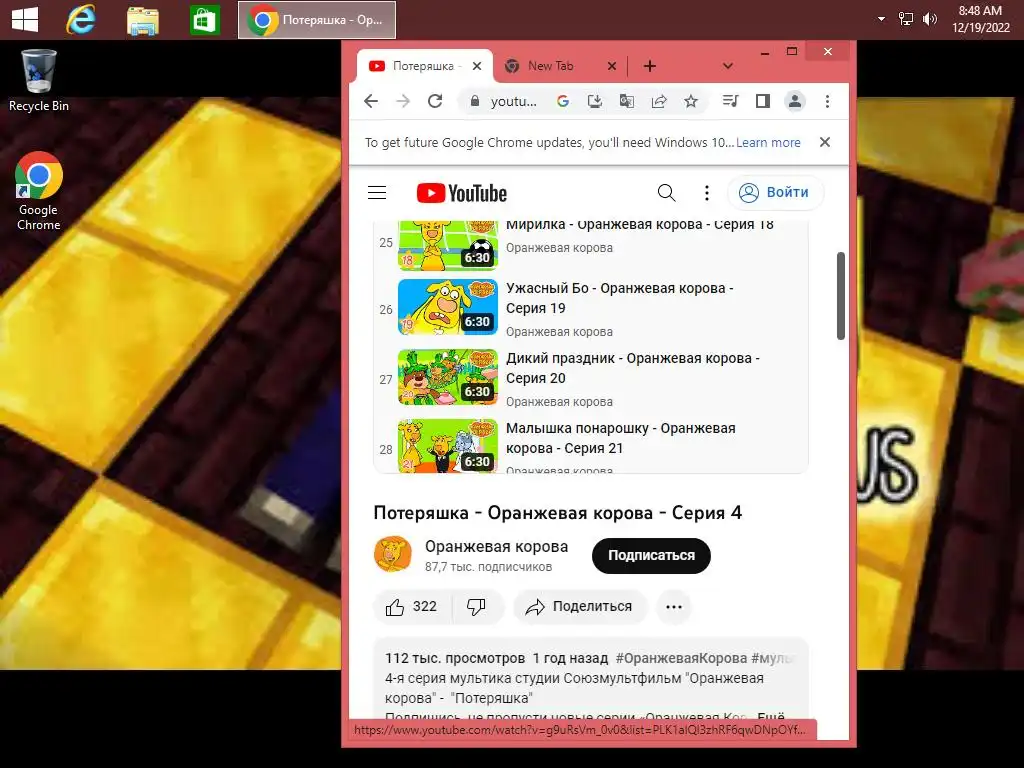Launch Internet Explorer from taskbar
1024x768 pixels.
[81, 20]
